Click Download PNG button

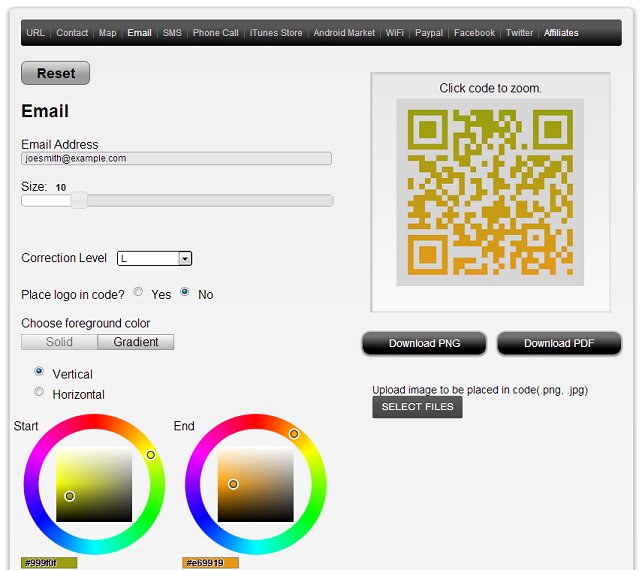pyautogui.click(x=424, y=343)
